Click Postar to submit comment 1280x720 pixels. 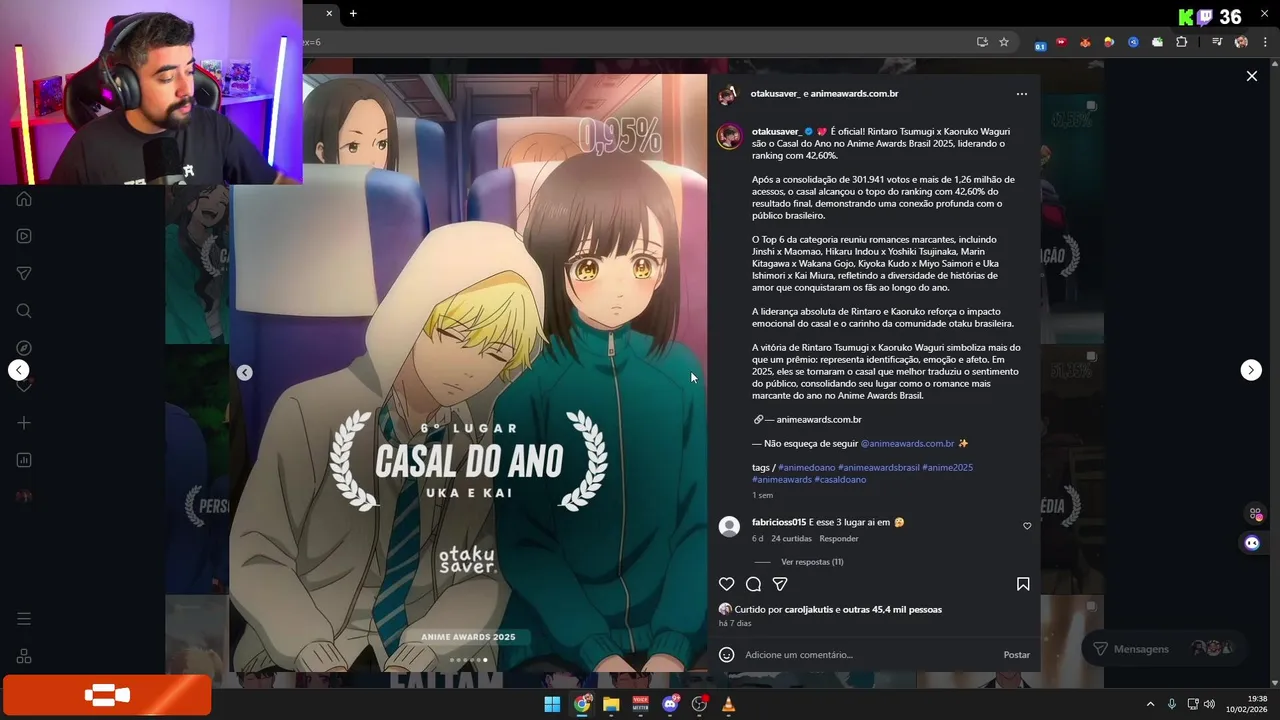tap(1016, 655)
